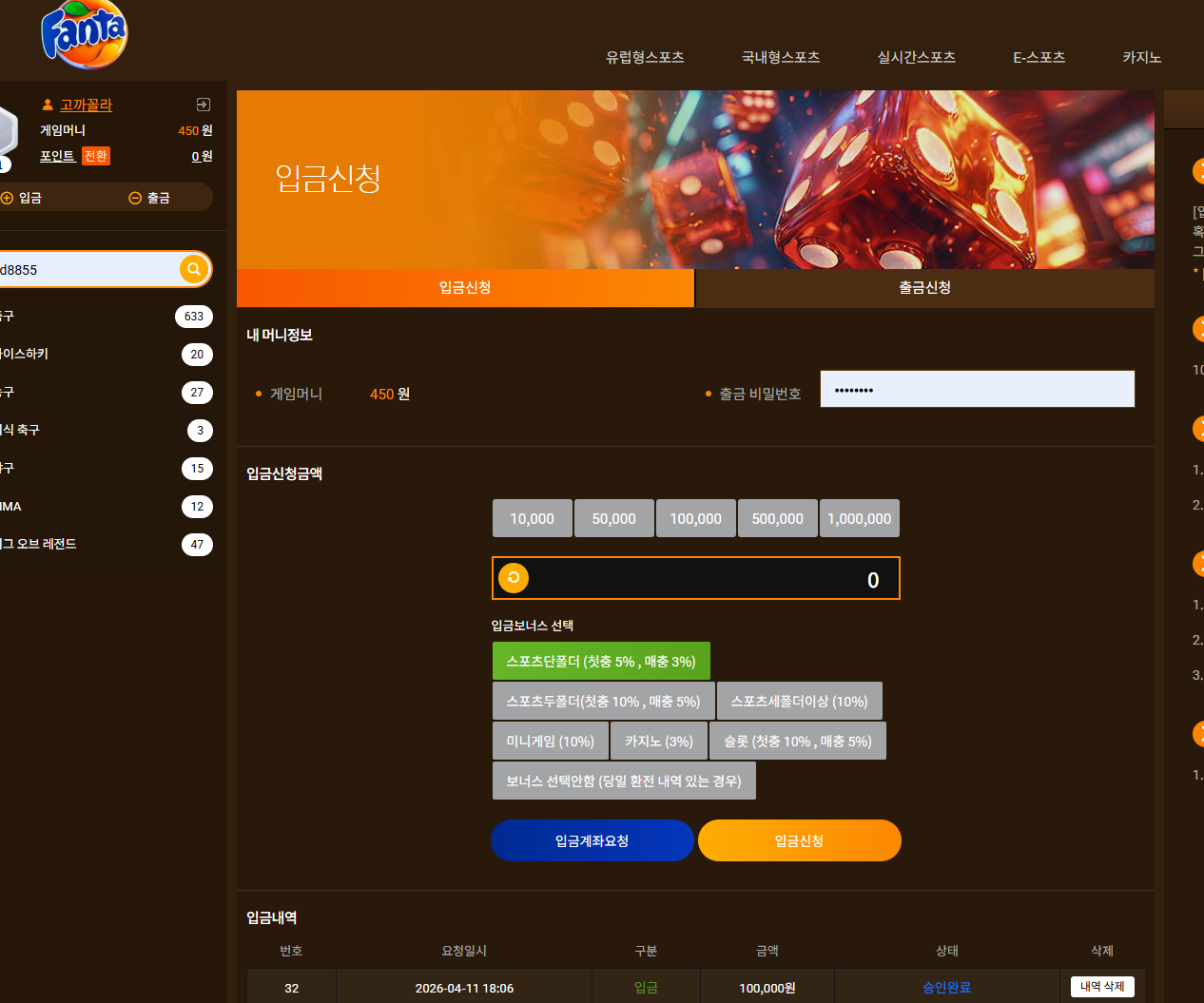Add 100,000 quick amount
1204x1003 pixels.
coord(696,518)
